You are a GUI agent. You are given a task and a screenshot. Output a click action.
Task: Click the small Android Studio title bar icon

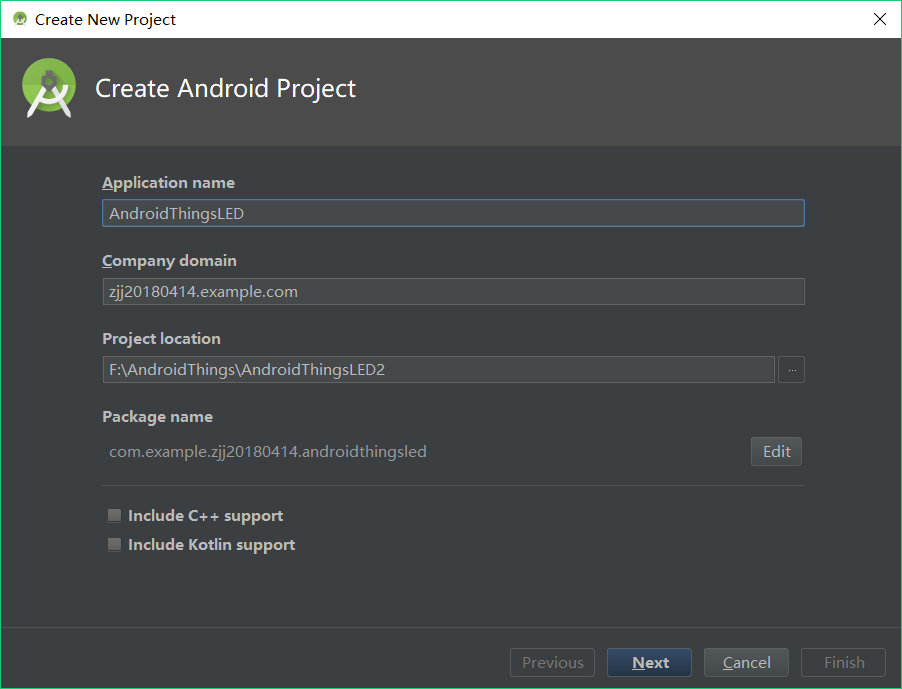(20, 19)
